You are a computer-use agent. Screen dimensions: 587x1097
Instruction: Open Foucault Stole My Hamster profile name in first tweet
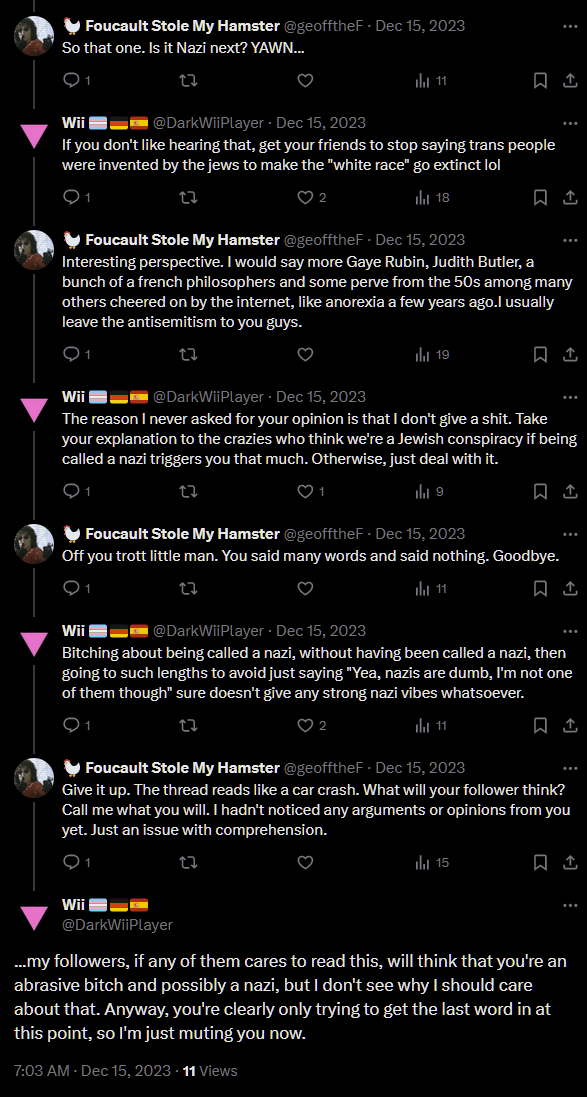pyautogui.click(x=182, y=26)
